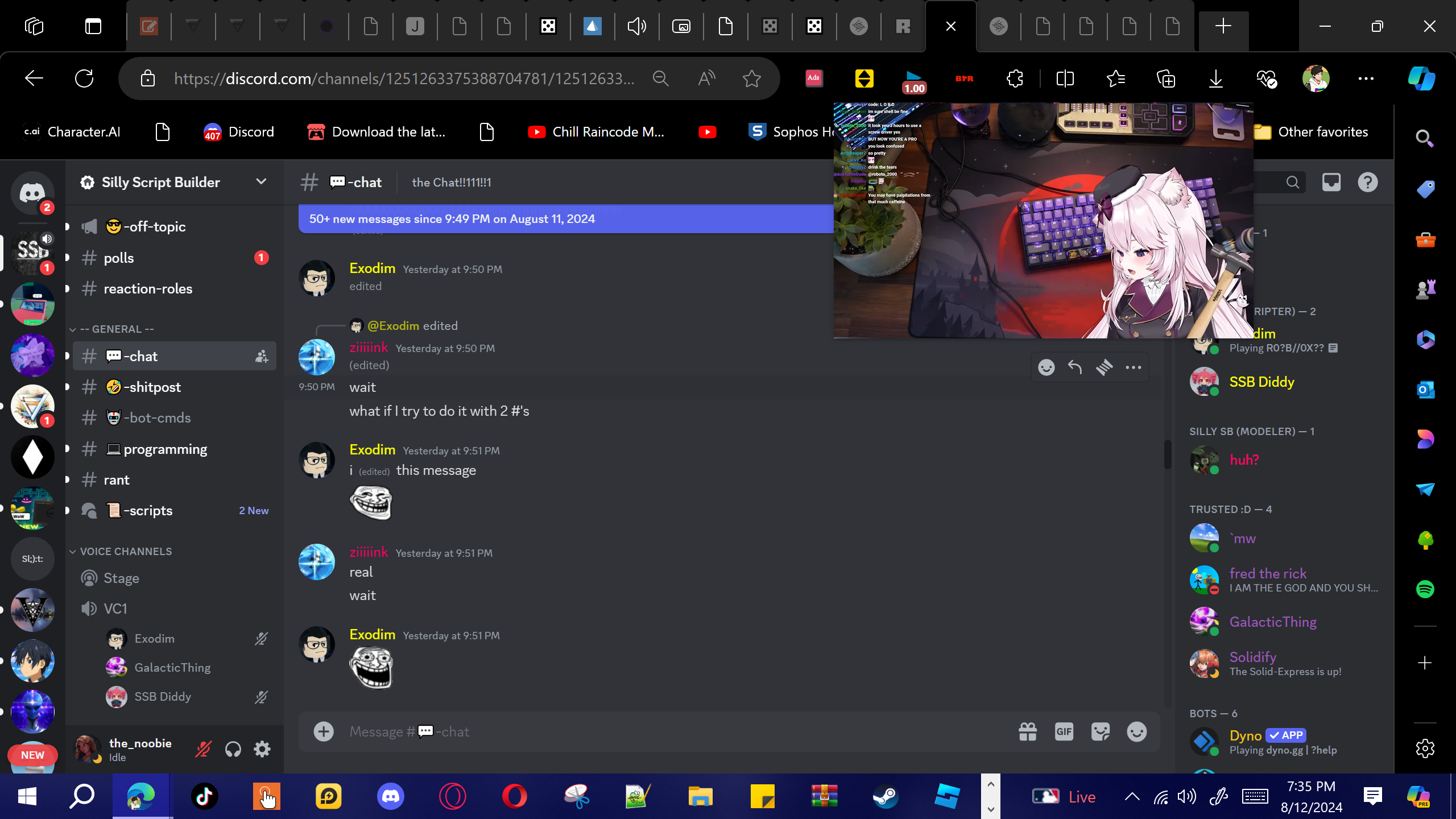Collapse the VOICE CHANNELS category
Screen dimensions: 1456x819
point(125,551)
